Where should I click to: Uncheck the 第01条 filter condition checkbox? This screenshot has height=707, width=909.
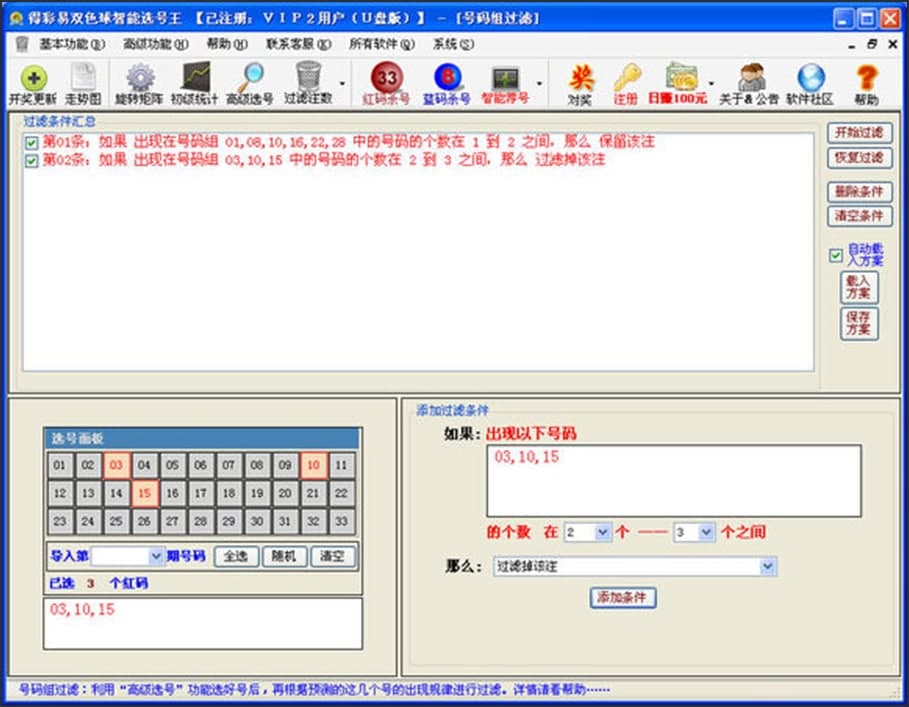32,144
